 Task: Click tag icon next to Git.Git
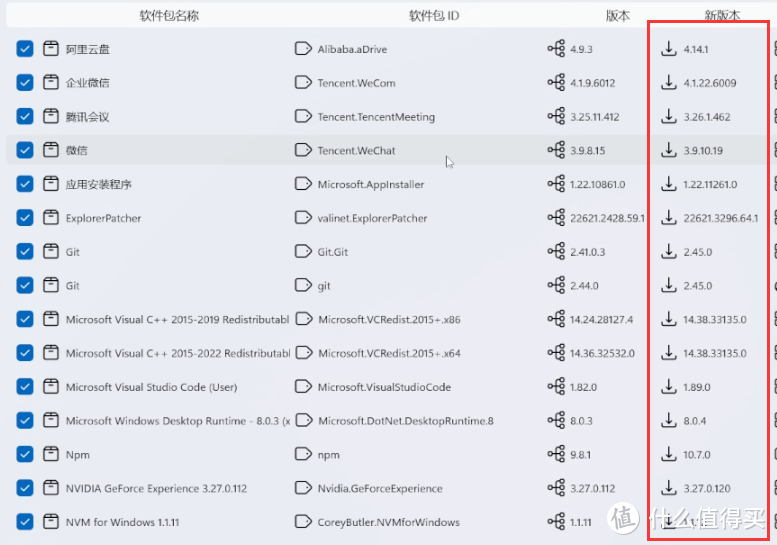pos(303,251)
